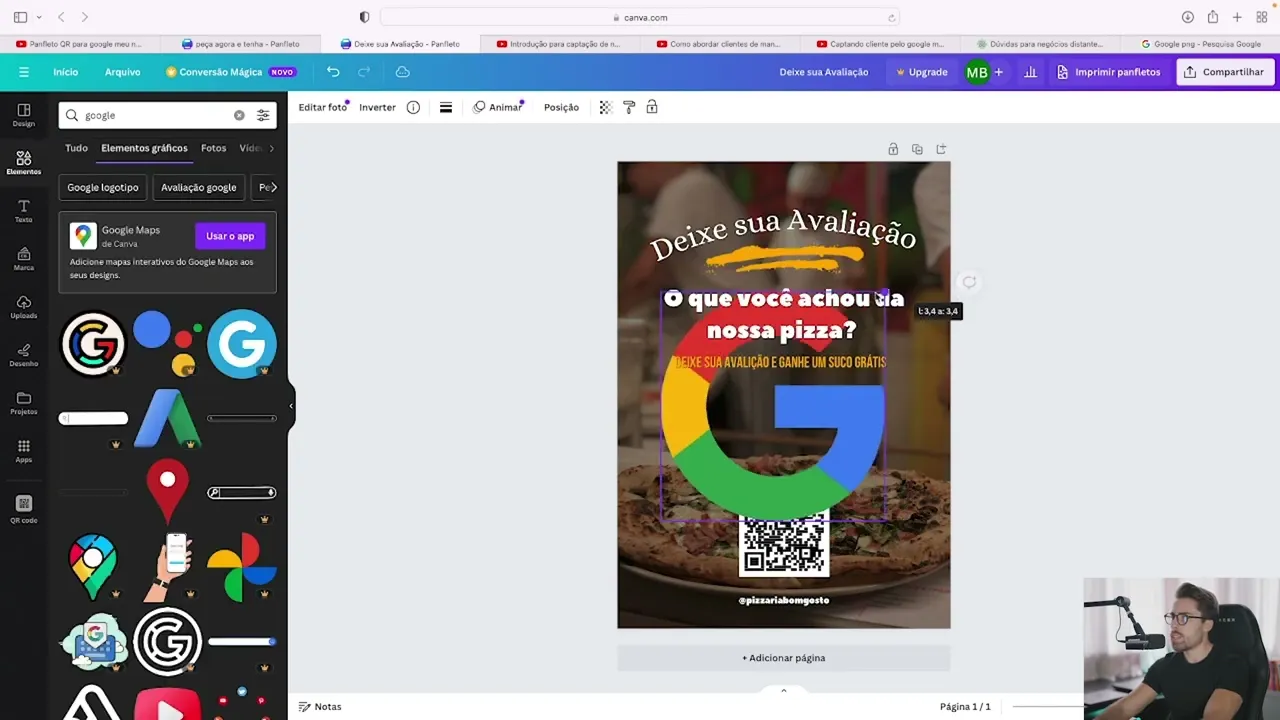Open the QR code sidebar app
Viewport: 1280px width, 720px height.
(x=24, y=508)
